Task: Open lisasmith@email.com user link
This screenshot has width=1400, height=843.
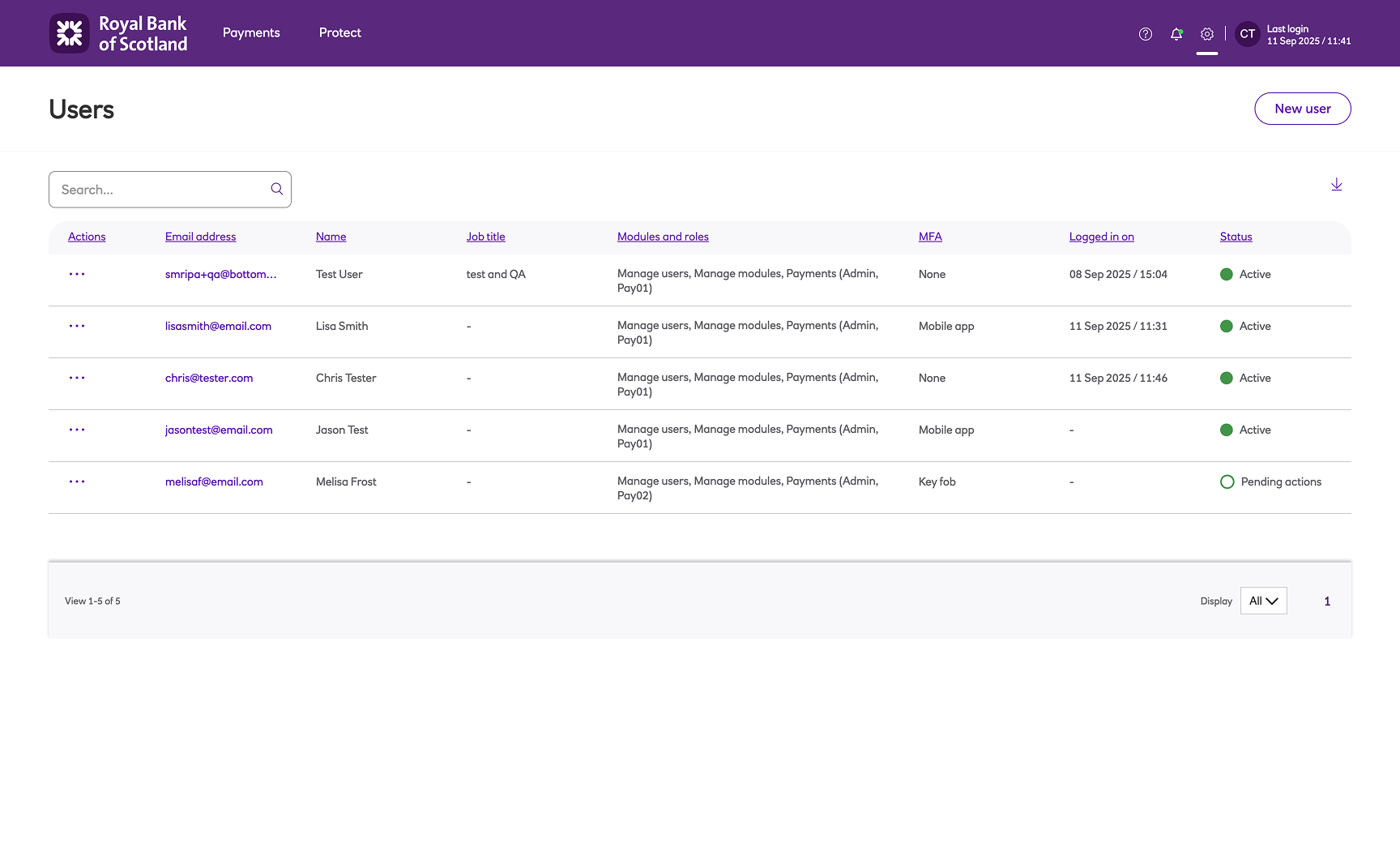Action: click(x=218, y=326)
